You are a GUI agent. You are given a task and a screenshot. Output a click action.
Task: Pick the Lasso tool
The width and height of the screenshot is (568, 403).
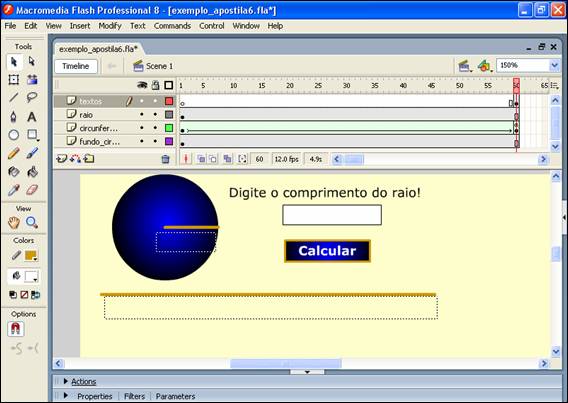point(32,98)
